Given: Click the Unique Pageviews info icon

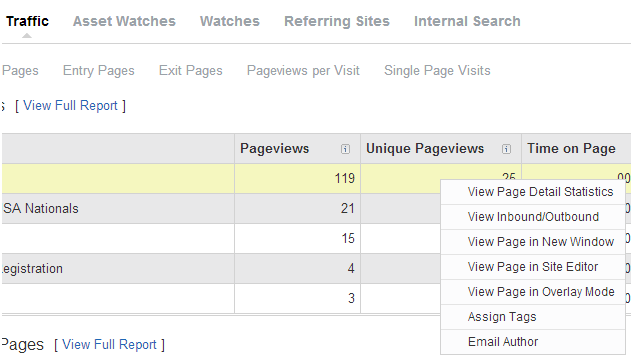Looking at the screenshot, I should tap(506, 149).
